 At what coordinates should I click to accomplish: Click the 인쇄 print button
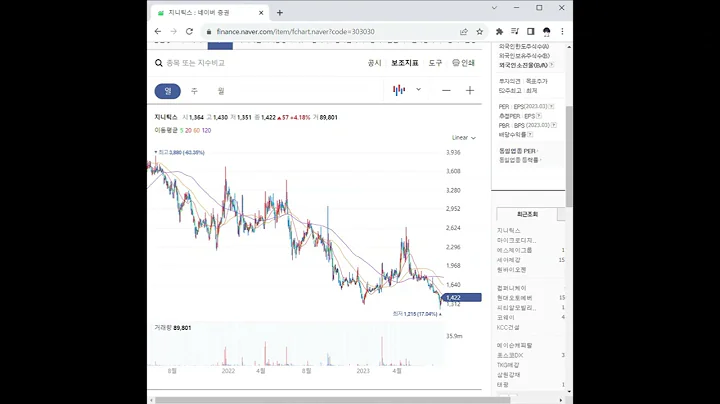463,63
